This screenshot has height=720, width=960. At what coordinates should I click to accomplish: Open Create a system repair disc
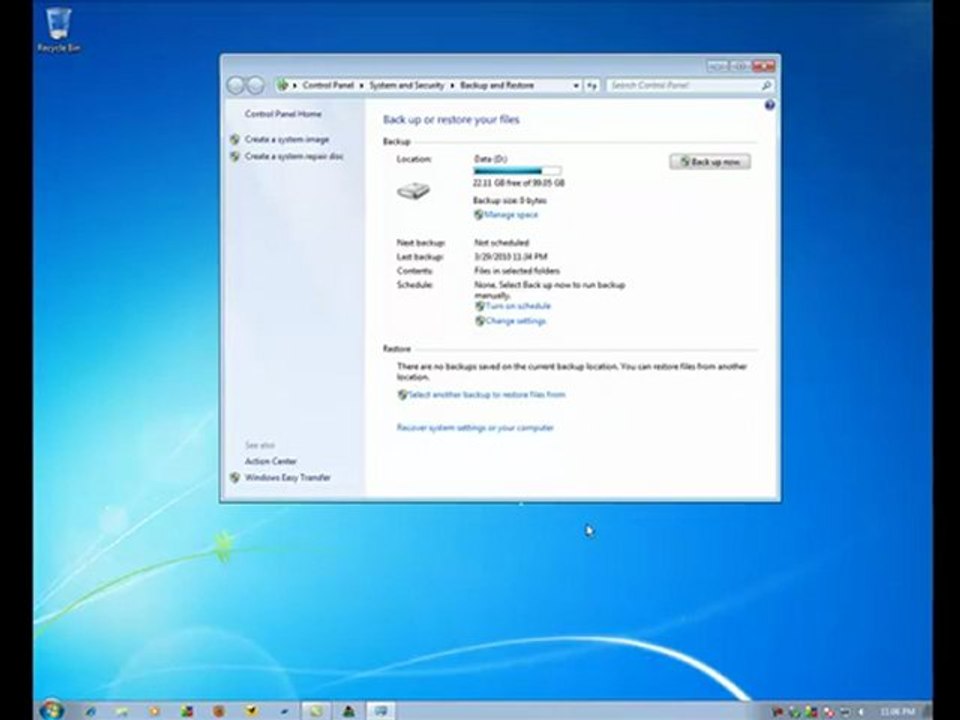(294, 157)
